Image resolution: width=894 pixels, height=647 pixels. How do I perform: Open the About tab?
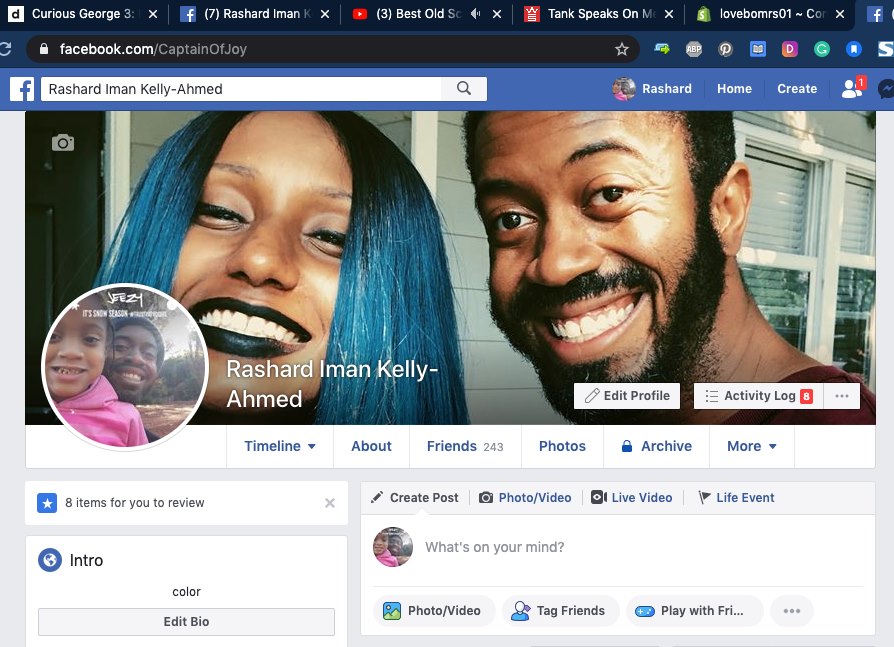click(x=371, y=446)
